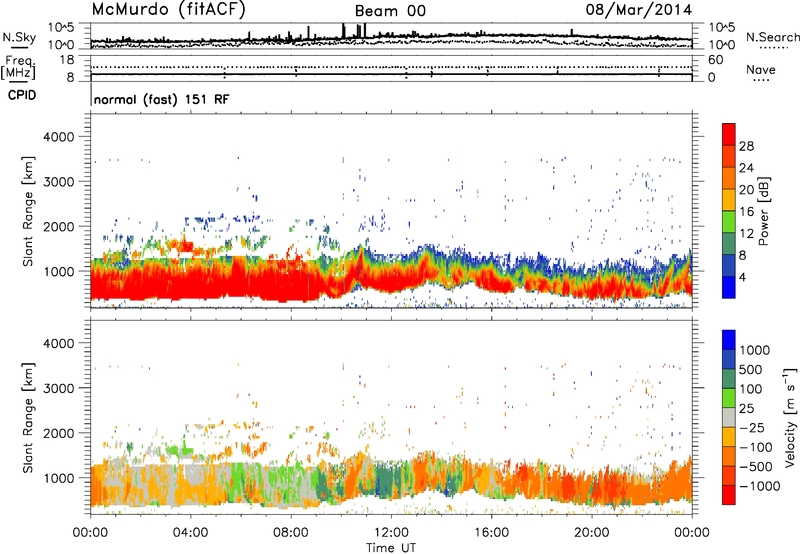Image resolution: width=800 pixels, height=554 pixels.
Task: Click the '1000' tick on velocity panel
Action: tap(58, 478)
